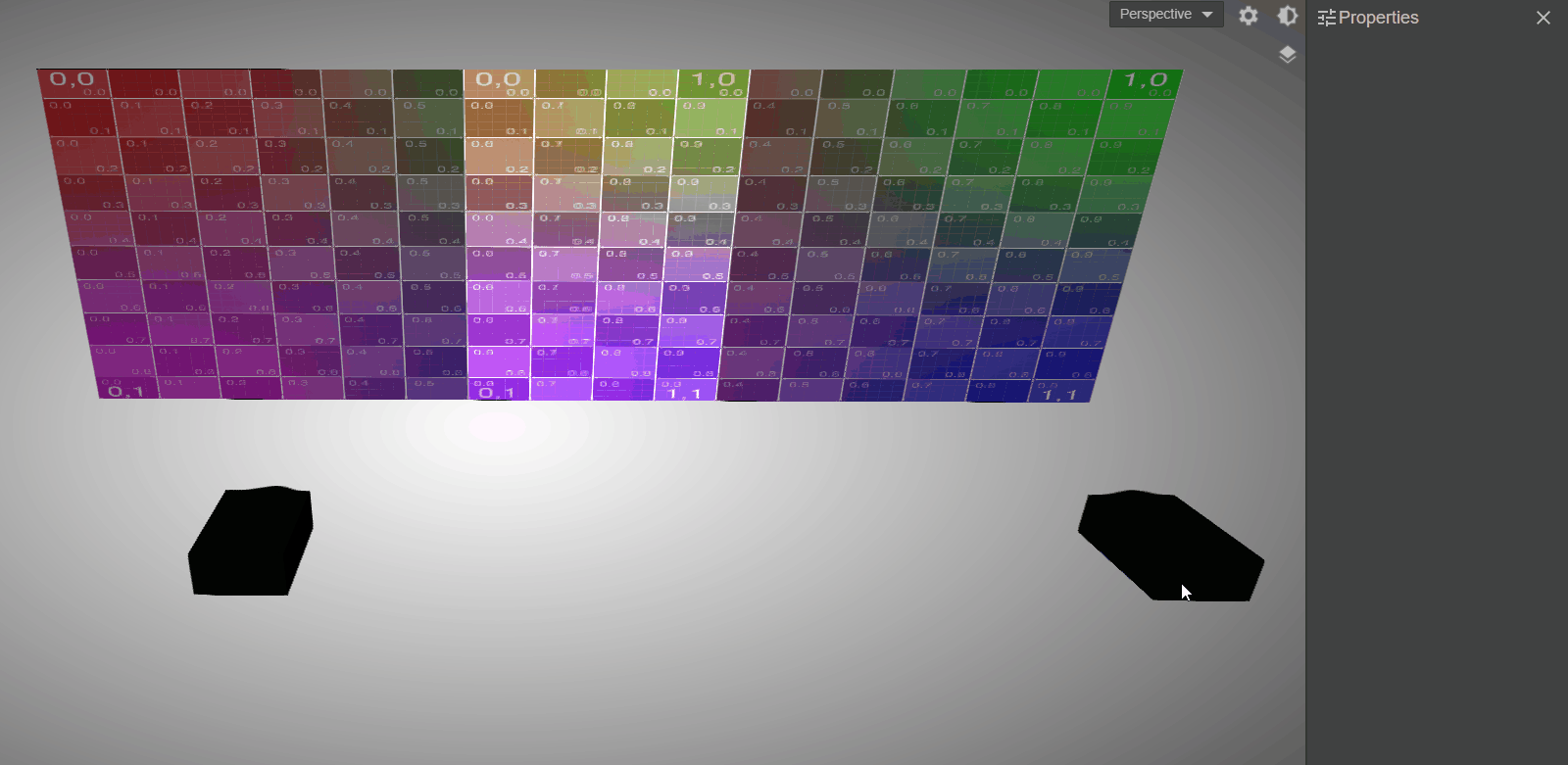1568x765 pixels.
Task: Click the "0,0" label in the bright middle tile
Action: pyautogui.click(x=498, y=79)
